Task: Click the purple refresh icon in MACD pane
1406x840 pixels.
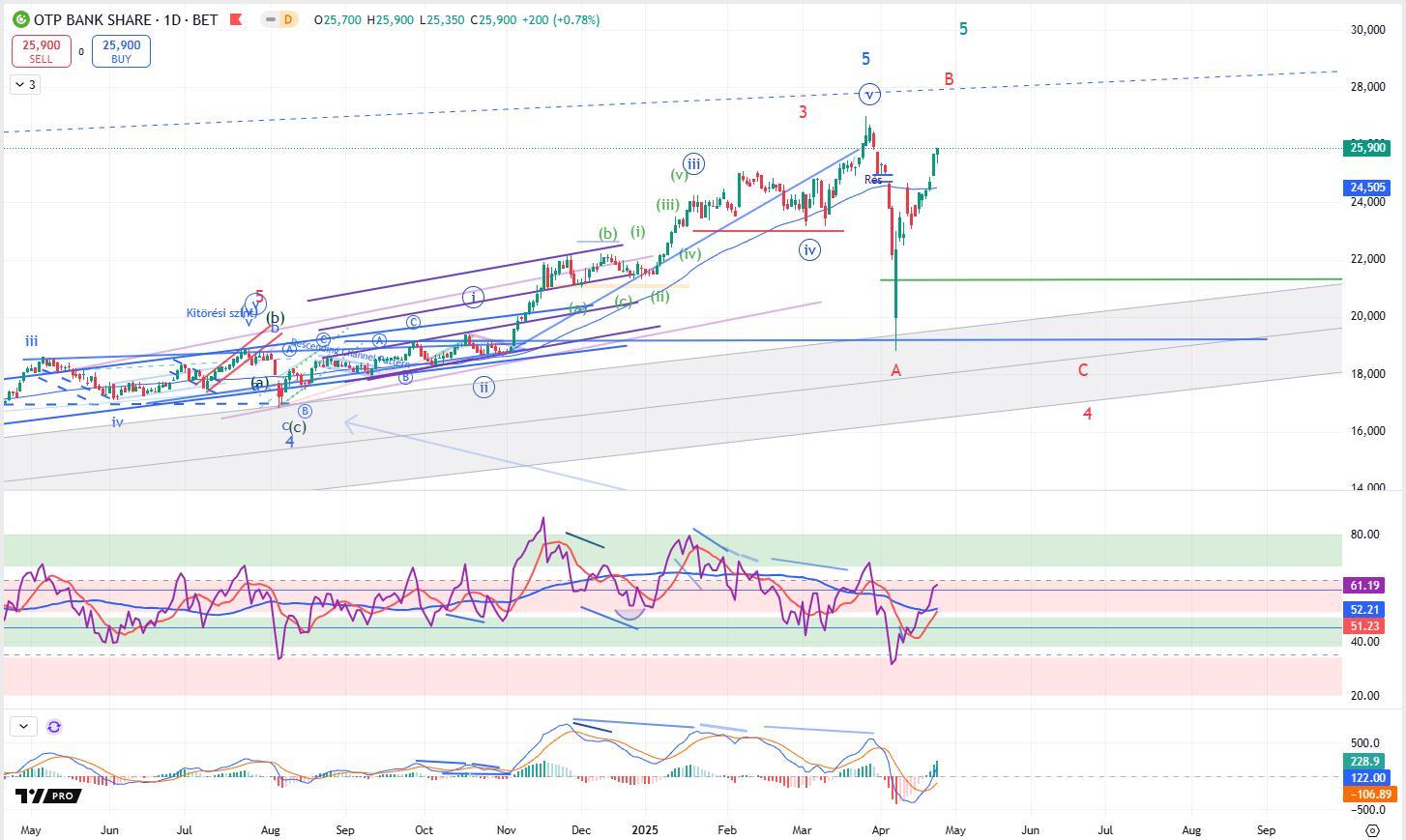Action: (54, 727)
